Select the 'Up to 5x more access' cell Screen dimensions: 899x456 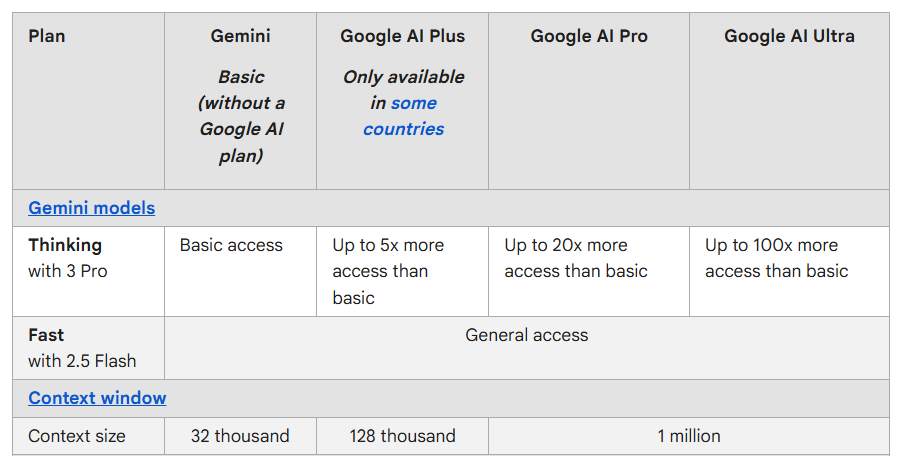pyautogui.click(x=388, y=271)
